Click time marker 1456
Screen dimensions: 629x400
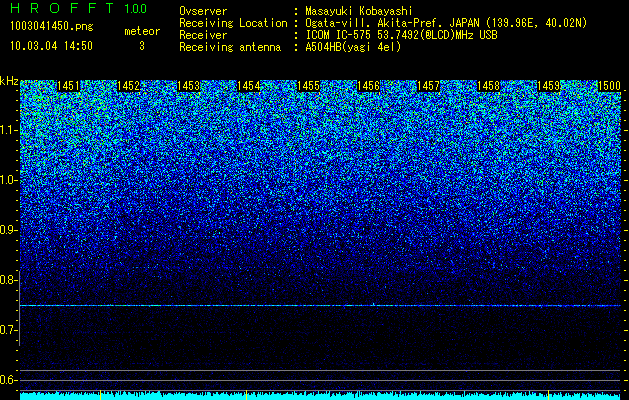[x=369, y=86]
